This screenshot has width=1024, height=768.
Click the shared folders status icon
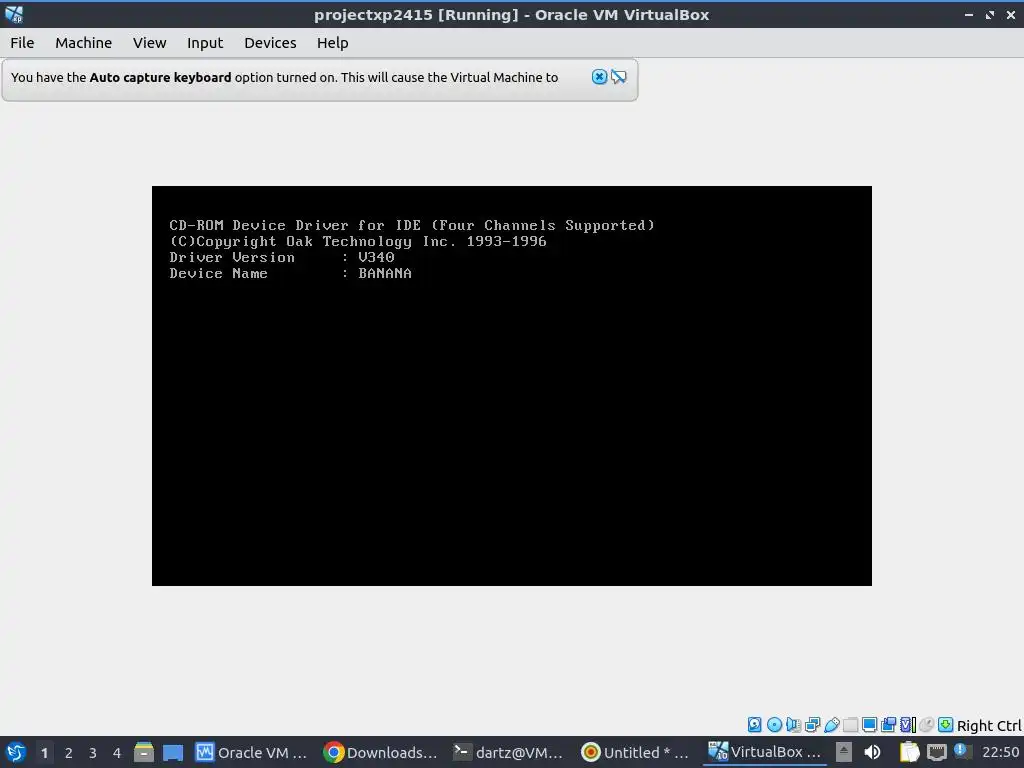click(850, 724)
